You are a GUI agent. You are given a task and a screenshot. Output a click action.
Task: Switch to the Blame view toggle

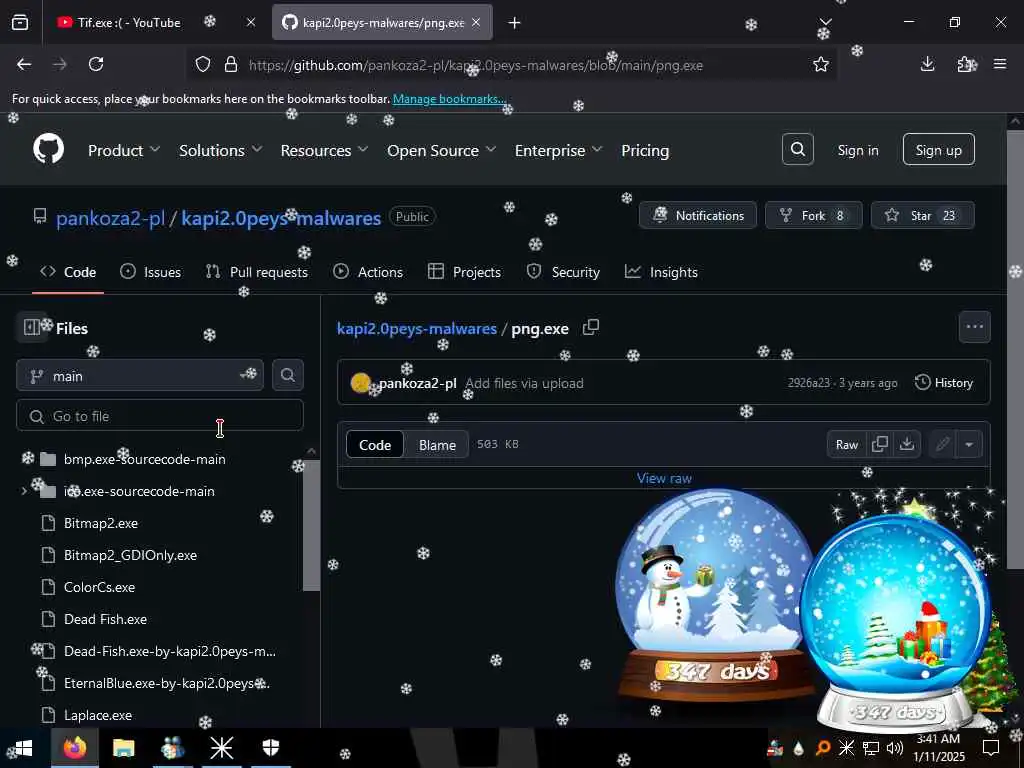tap(437, 444)
